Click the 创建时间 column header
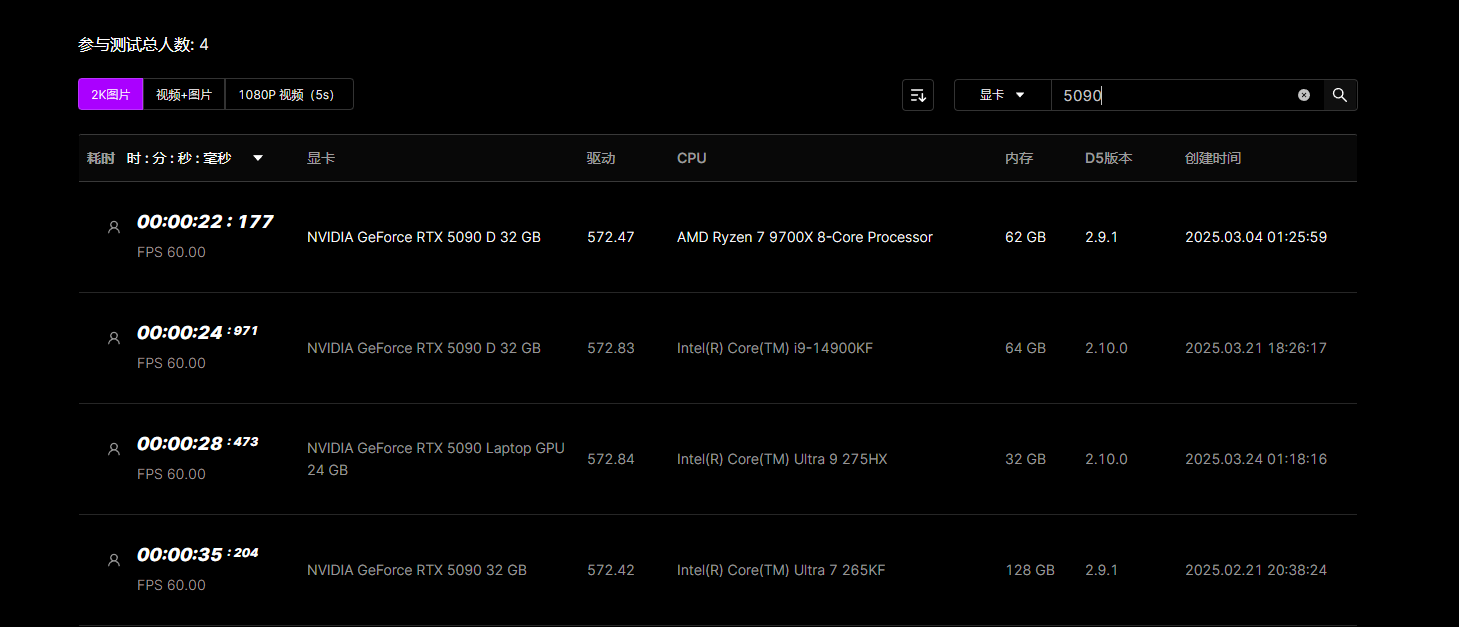 pos(1212,158)
